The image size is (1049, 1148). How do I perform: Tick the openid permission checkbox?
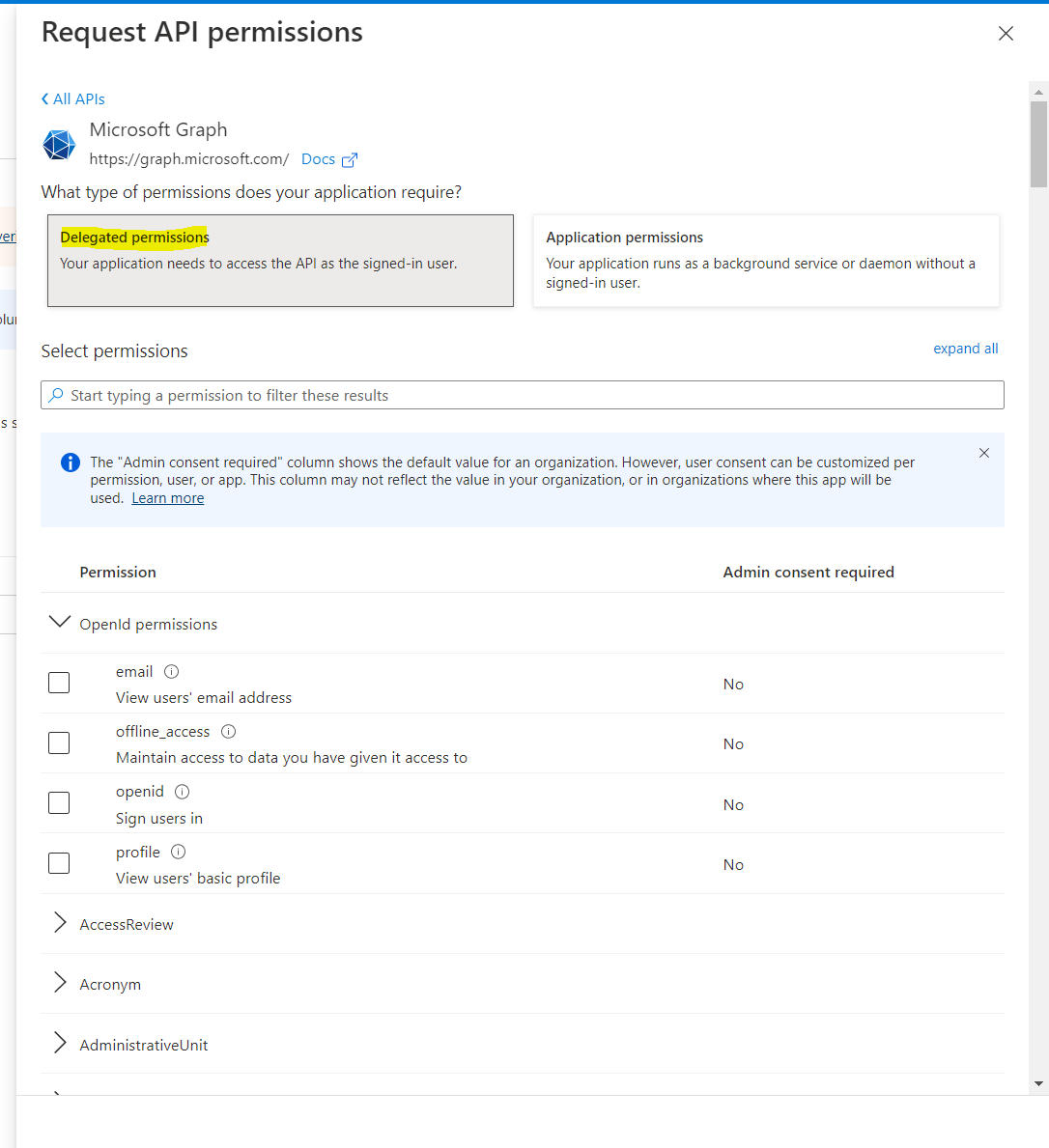tap(59, 803)
